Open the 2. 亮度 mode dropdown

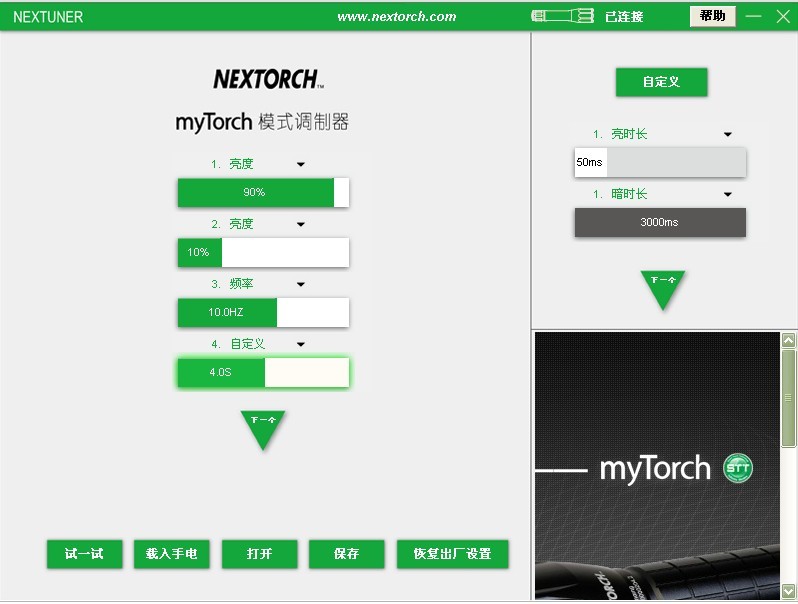pyautogui.click(x=301, y=224)
